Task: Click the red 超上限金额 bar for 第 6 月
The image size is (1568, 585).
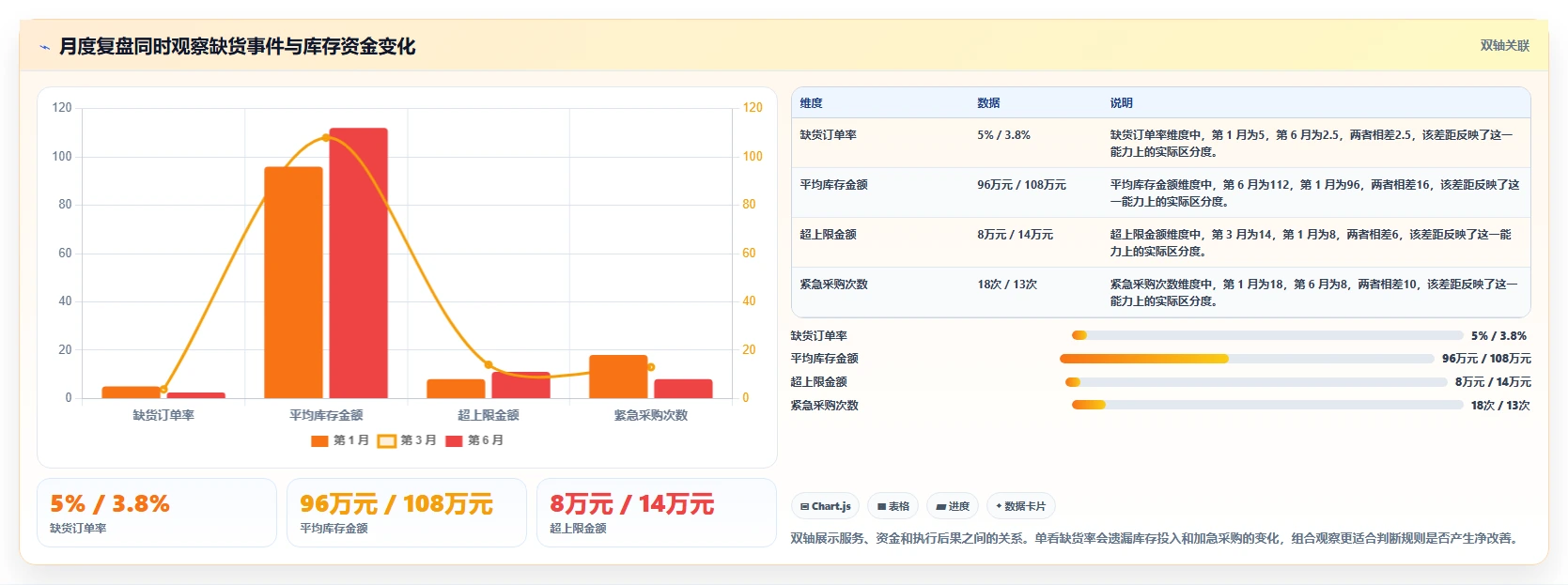Action: coord(520,385)
